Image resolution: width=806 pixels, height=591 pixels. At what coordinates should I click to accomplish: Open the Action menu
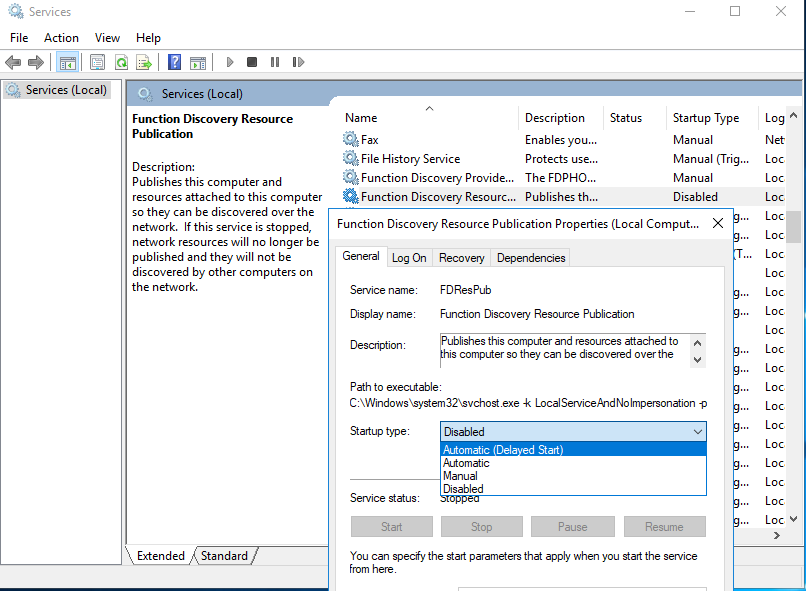(61, 37)
